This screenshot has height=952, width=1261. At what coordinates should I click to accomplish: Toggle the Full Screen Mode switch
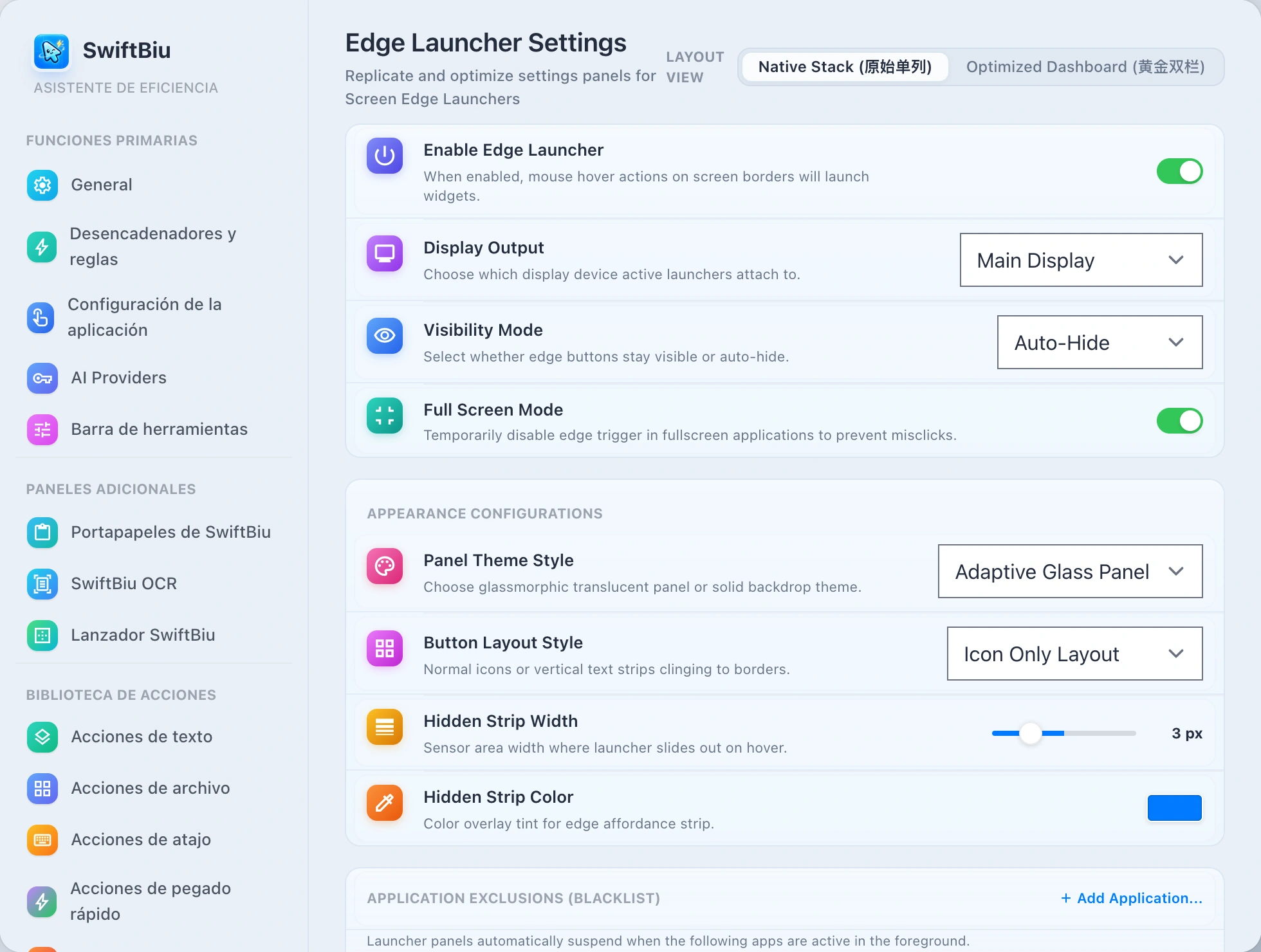click(x=1179, y=421)
